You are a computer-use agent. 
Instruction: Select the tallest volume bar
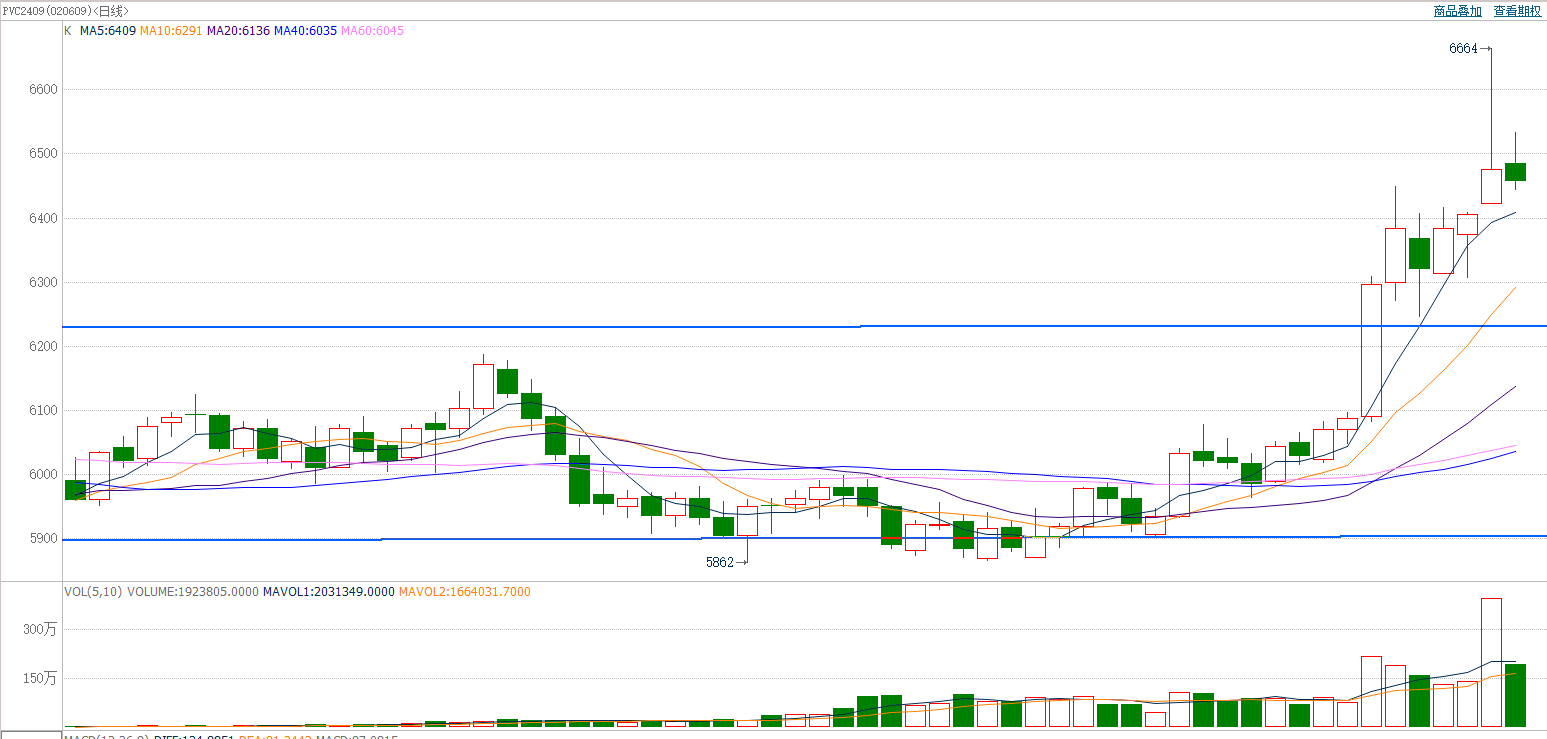coord(1491,662)
